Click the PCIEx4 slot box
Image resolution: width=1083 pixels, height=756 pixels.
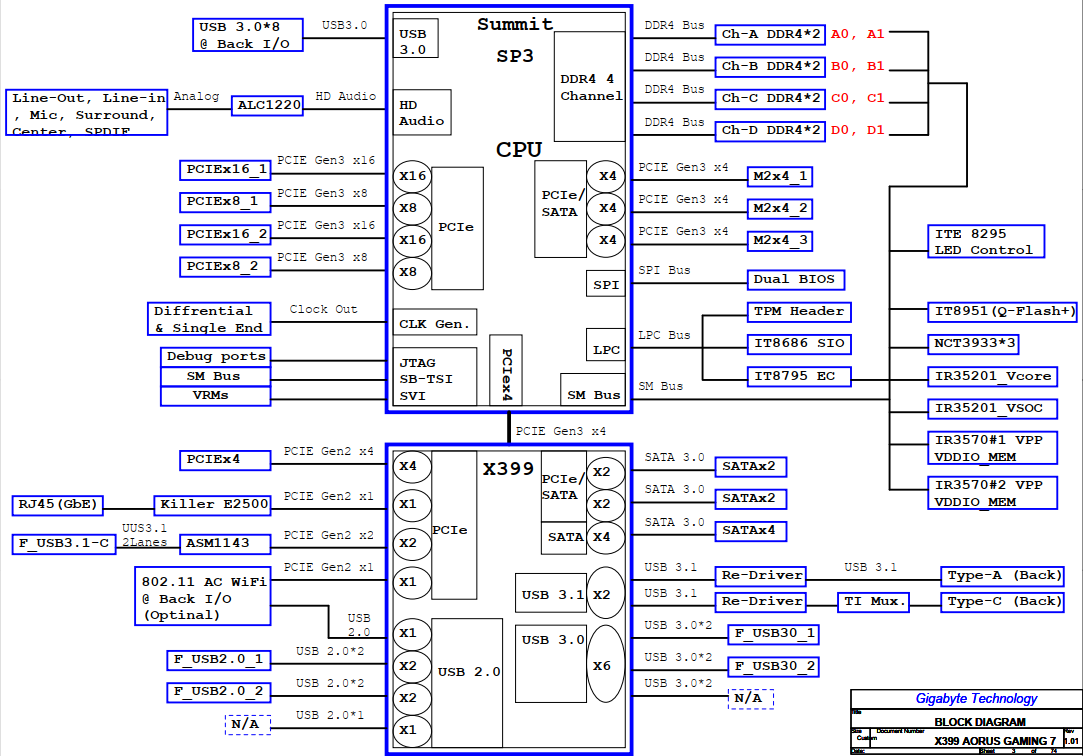[x=224, y=461]
